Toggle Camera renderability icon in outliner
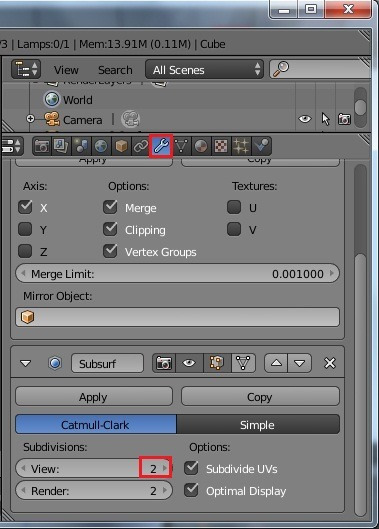379x529 pixels. (344, 119)
